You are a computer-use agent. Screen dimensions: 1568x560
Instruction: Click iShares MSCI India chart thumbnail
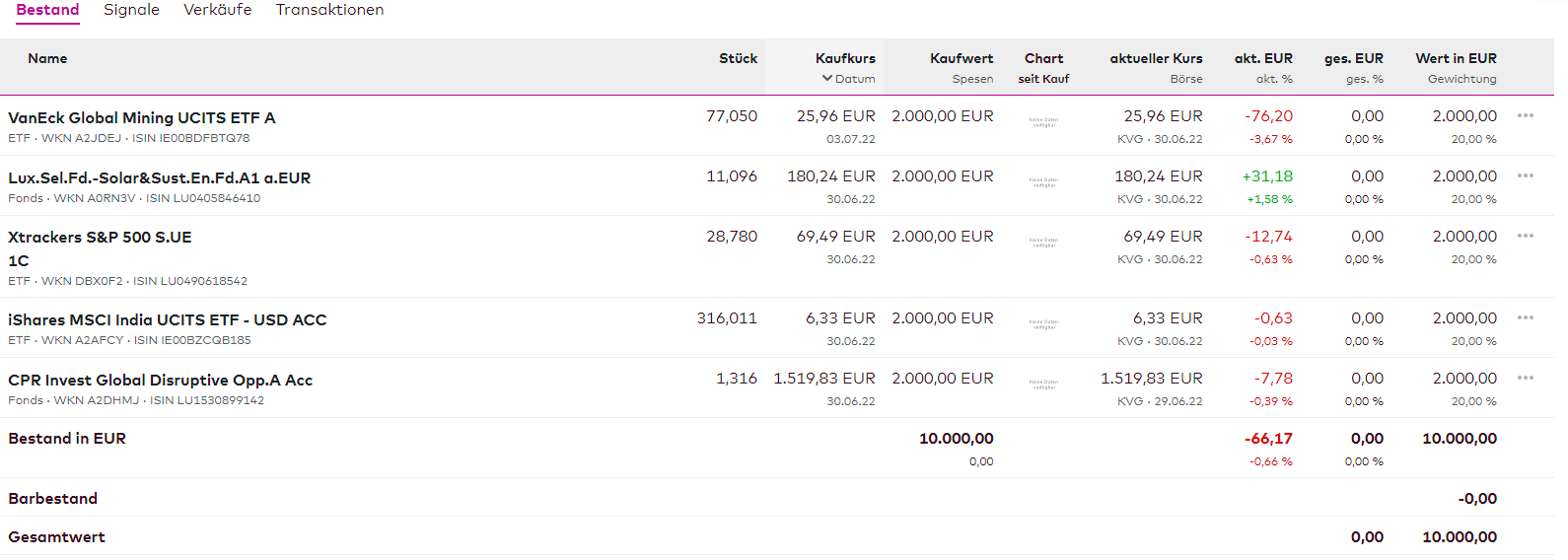click(1043, 324)
